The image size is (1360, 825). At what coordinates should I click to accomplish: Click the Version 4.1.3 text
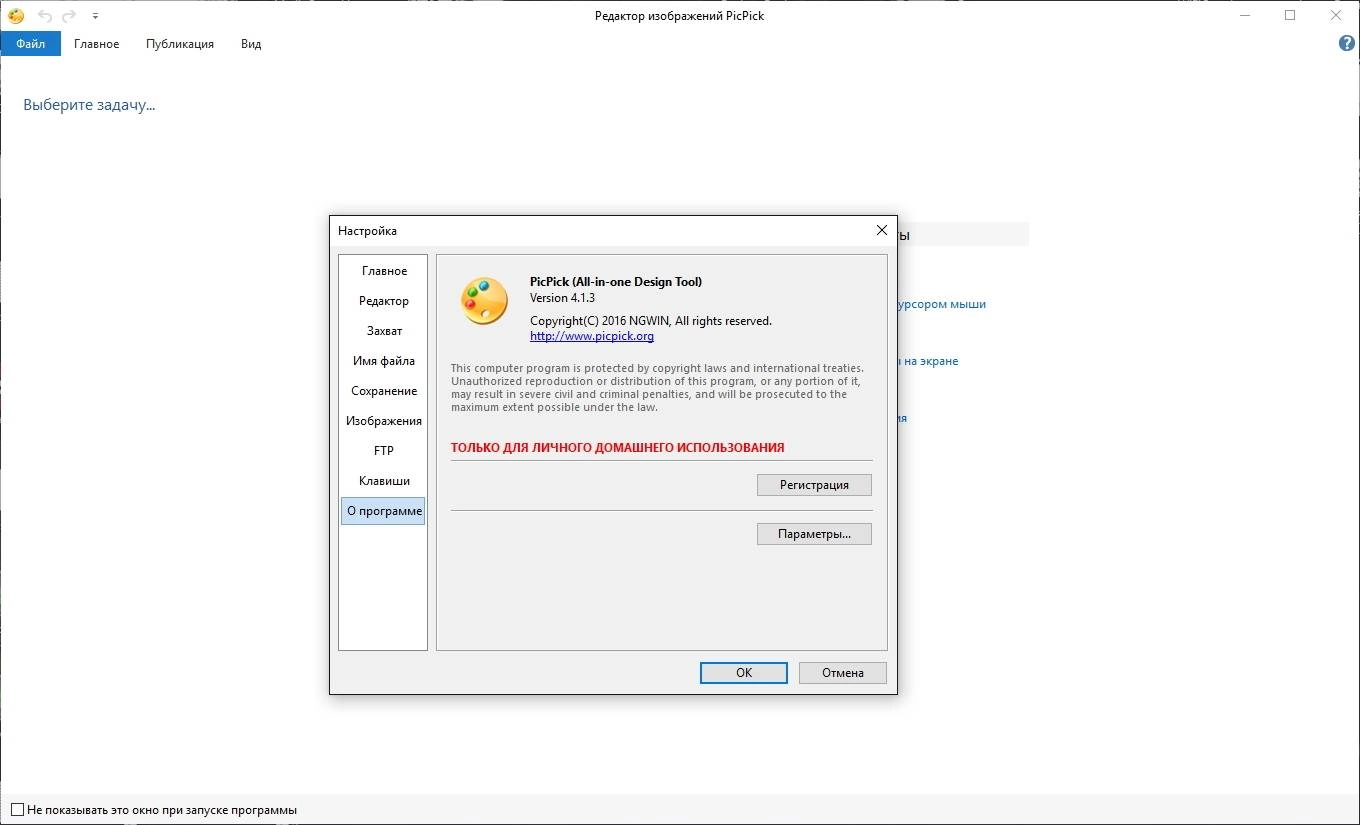pos(562,298)
